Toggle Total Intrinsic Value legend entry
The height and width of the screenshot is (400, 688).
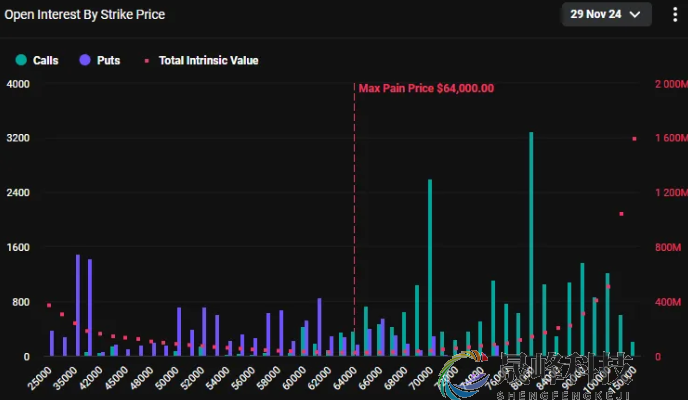coord(201,61)
